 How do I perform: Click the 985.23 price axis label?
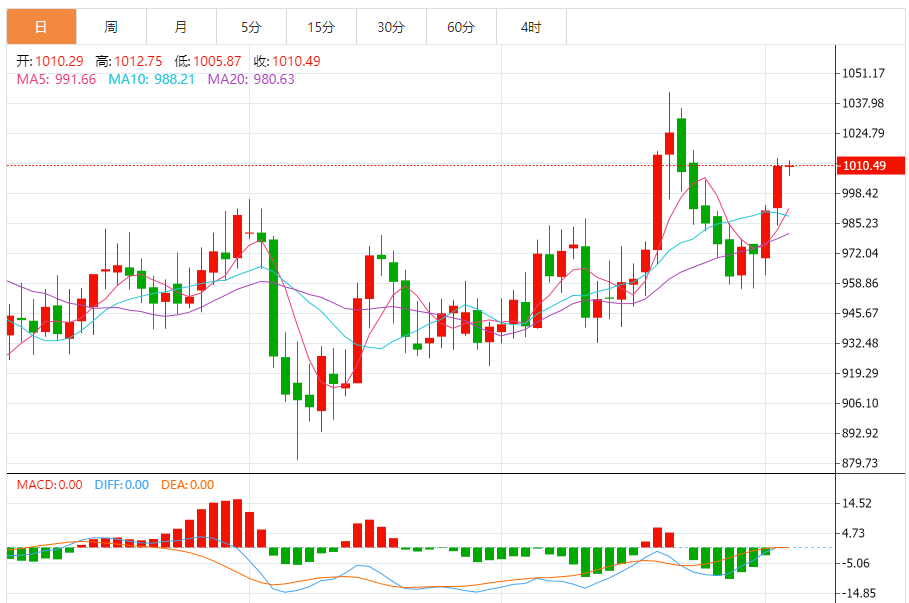tap(860, 223)
